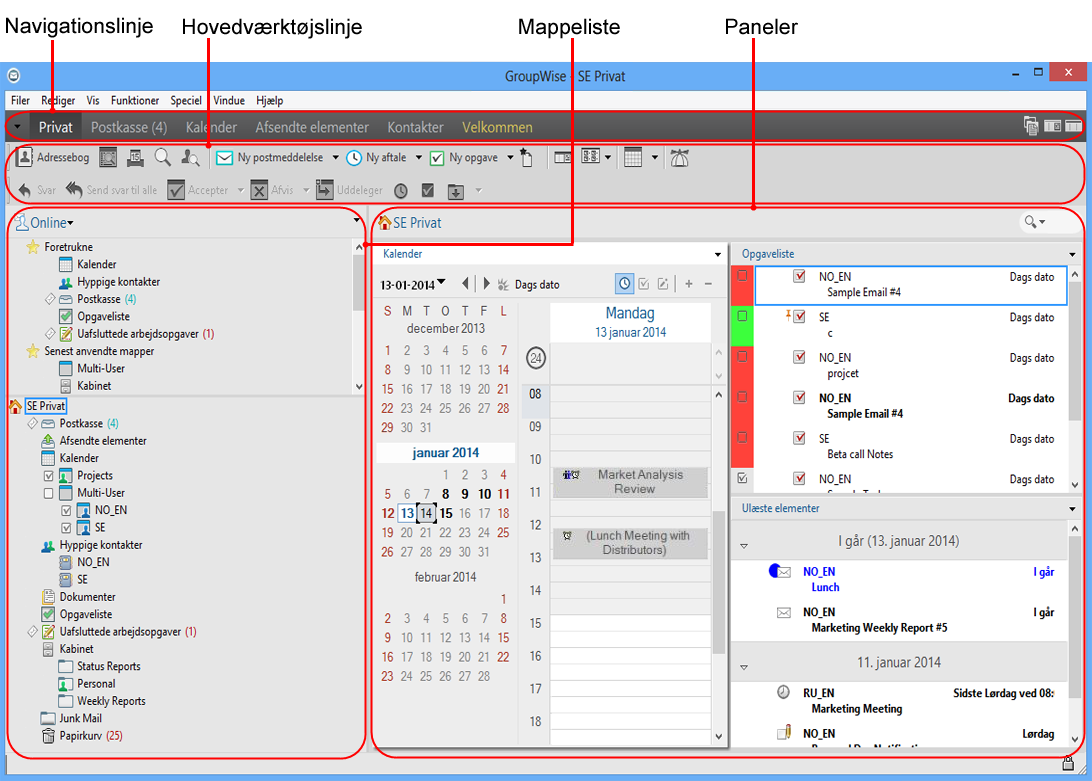This screenshot has width=1092, height=781.
Task: Open dropdown arrow next to Ny opgave
Action: [510, 157]
